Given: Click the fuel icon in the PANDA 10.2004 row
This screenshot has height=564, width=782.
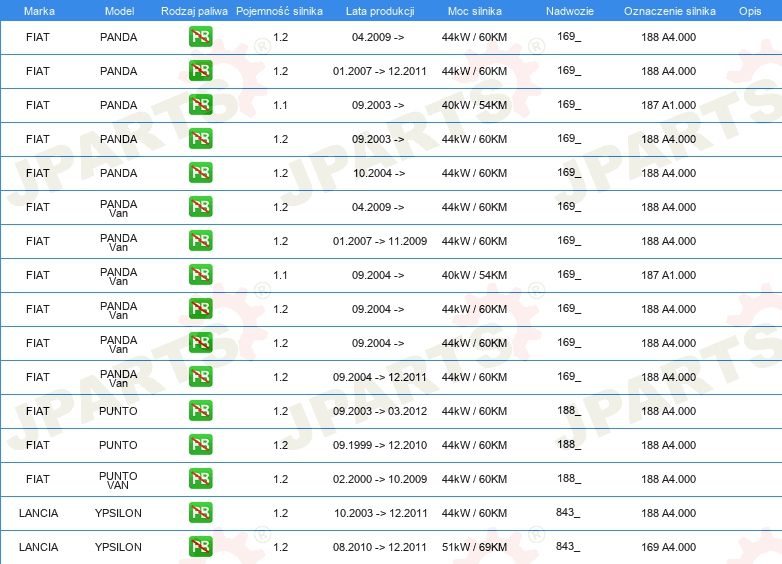Looking at the screenshot, I should pos(200,173).
